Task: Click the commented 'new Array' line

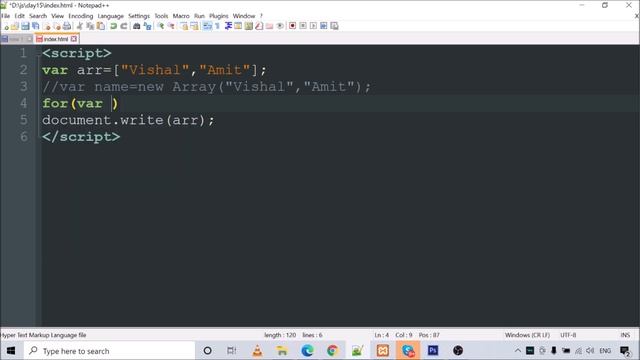Action: coord(206,87)
